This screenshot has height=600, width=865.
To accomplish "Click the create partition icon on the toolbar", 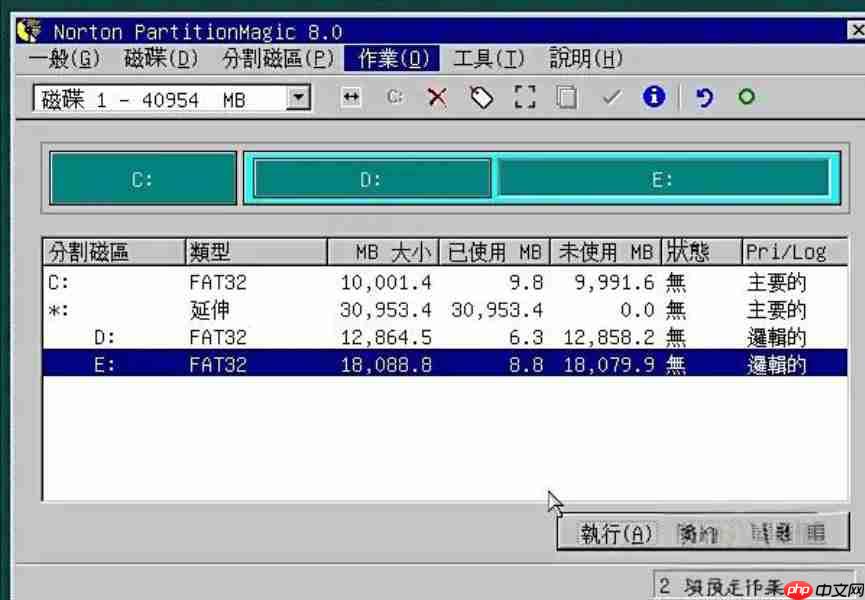I will [394, 97].
